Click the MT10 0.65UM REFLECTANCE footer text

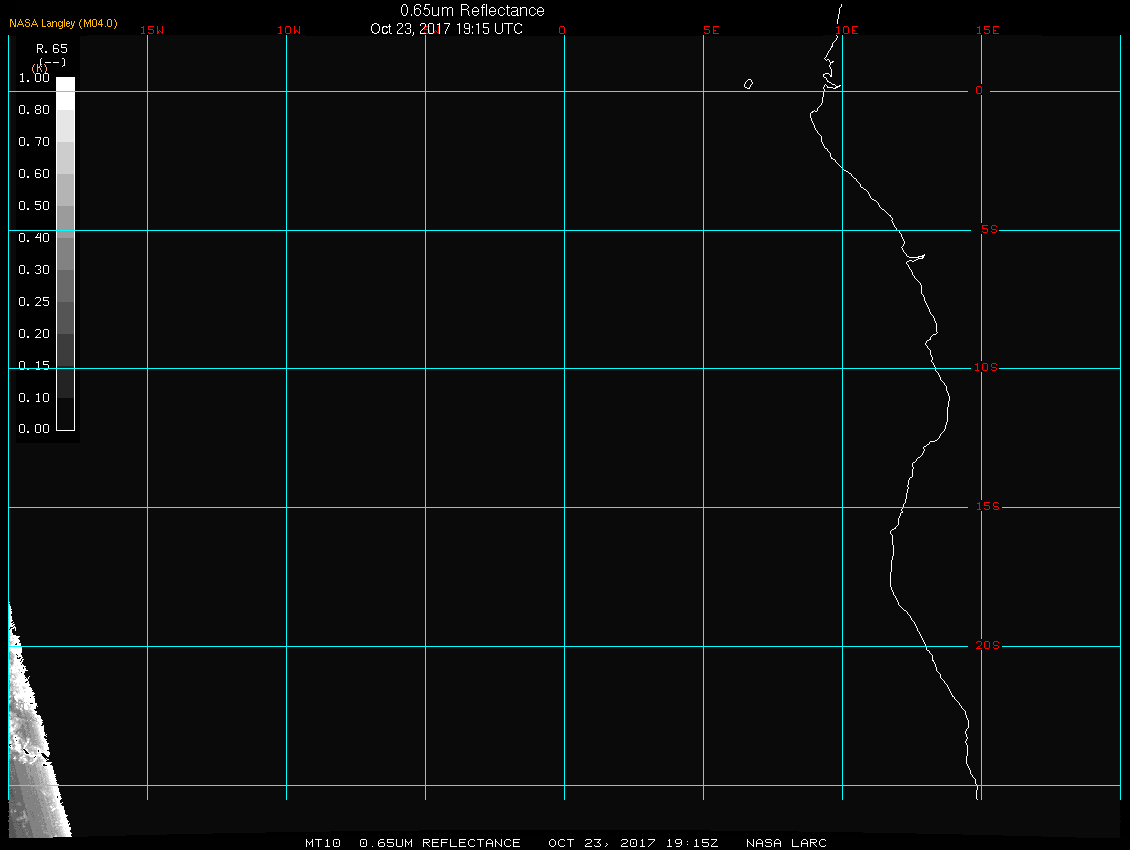[412, 843]
